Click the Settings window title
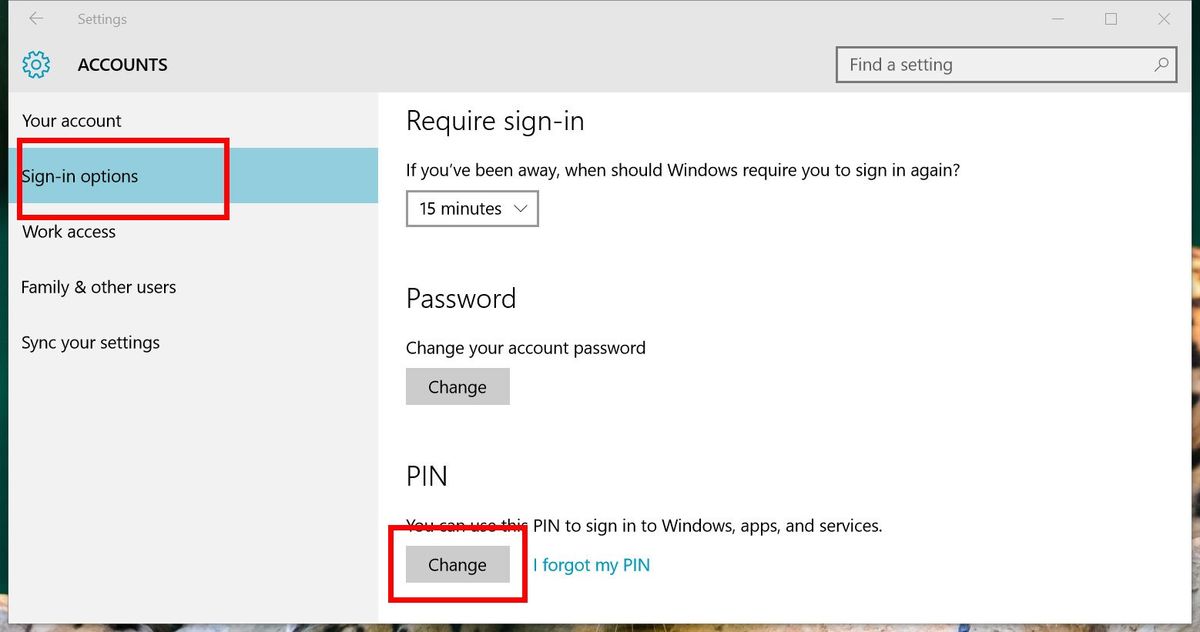The height and width of the screenshot is (632, 1200). tap(102, 19)
